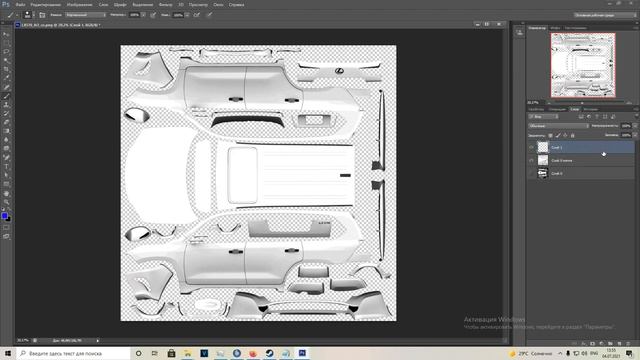This screenshot has height=360, width=640.
Task: Select the Path Selection tool
Action: click(6, 175)
